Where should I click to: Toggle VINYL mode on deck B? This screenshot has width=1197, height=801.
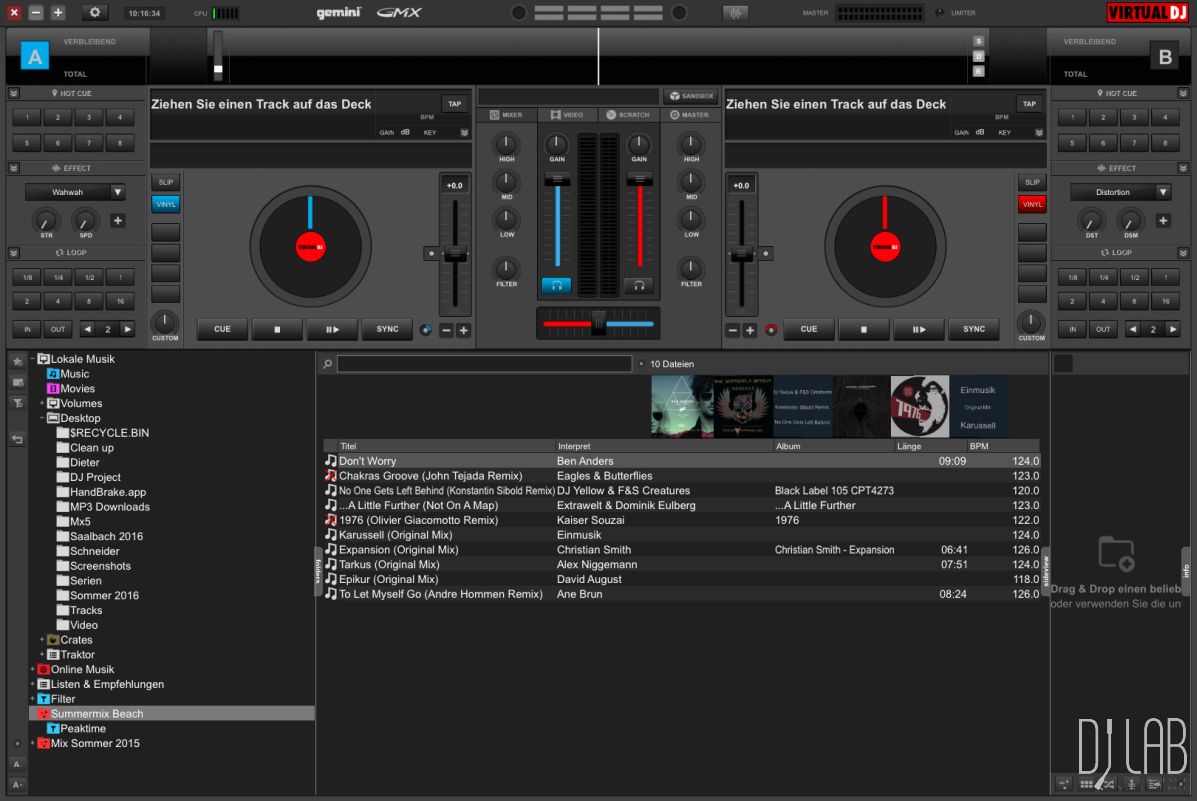[1031, 203]
